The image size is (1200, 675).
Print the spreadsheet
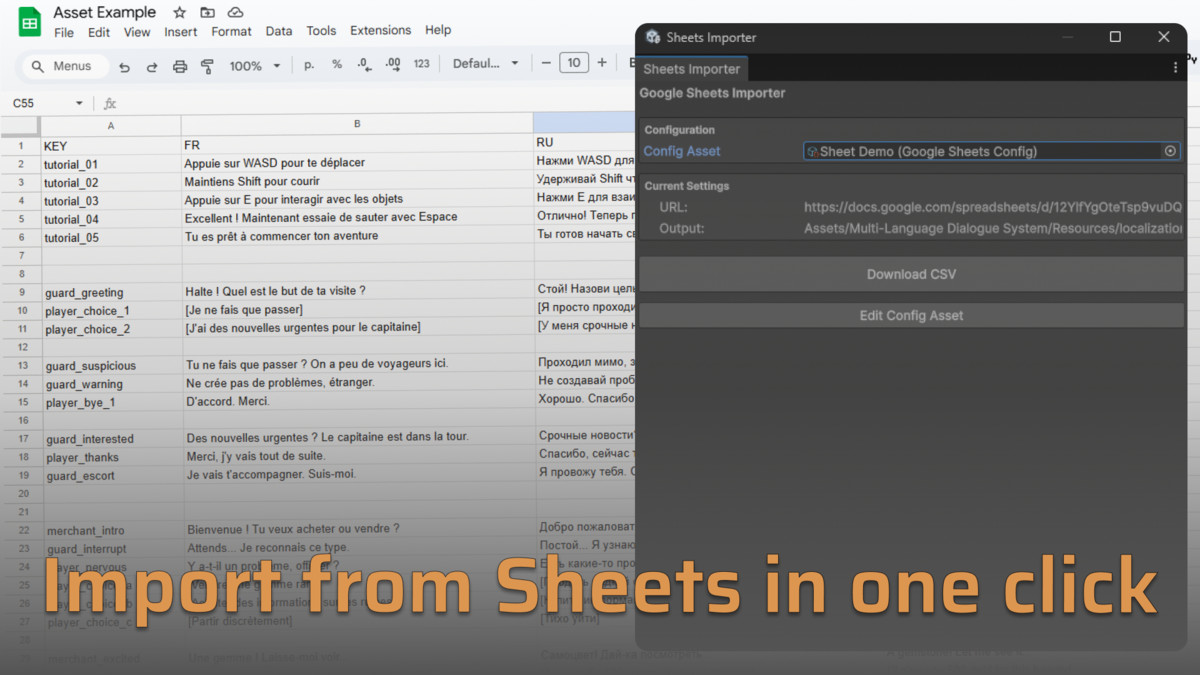180,66
